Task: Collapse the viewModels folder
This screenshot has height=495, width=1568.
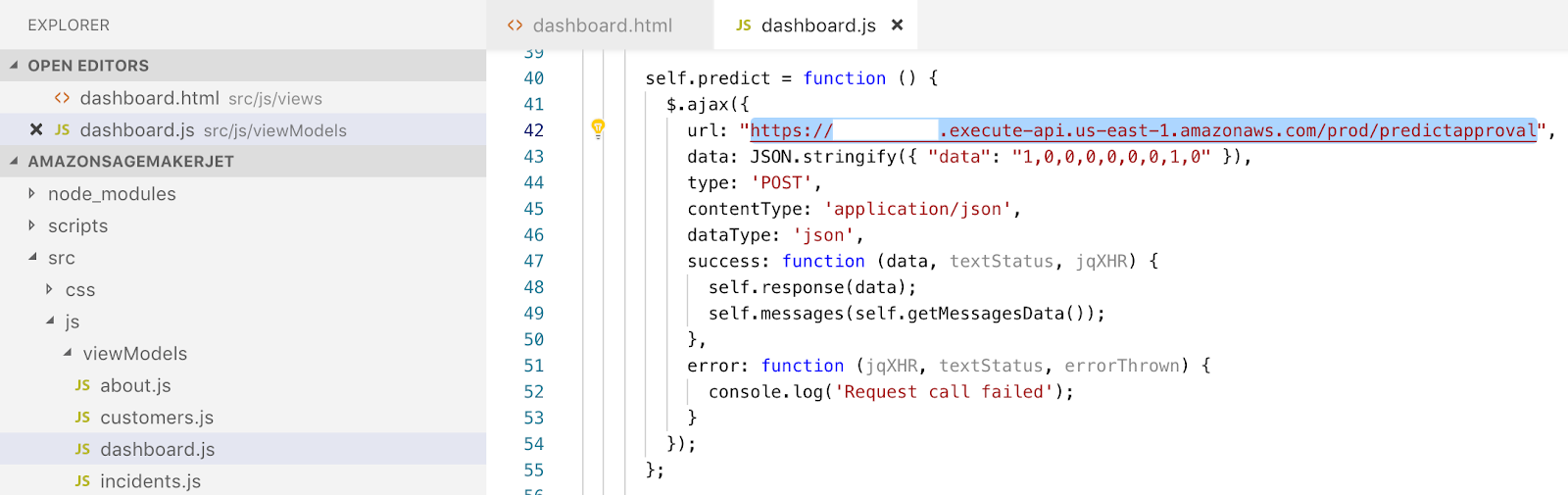Action: point(67,353)
